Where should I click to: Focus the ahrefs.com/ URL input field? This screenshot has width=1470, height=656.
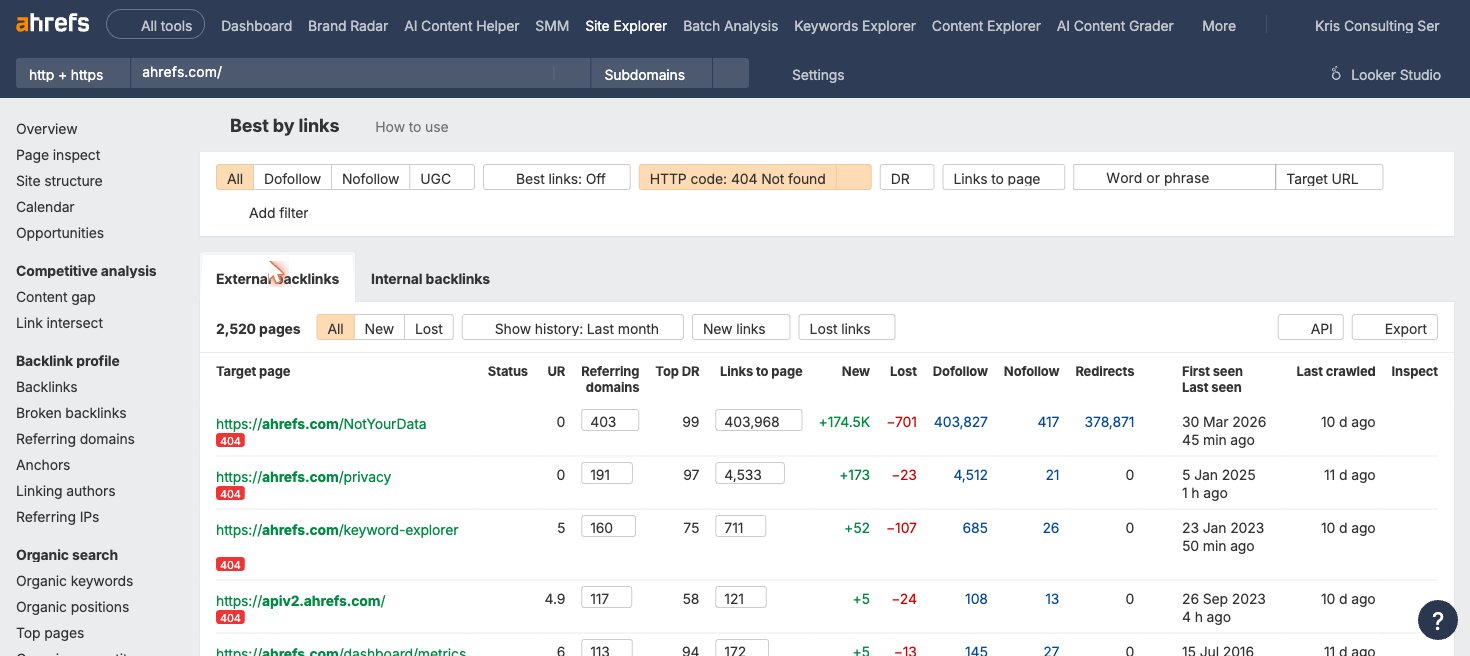tap(342, 73)
